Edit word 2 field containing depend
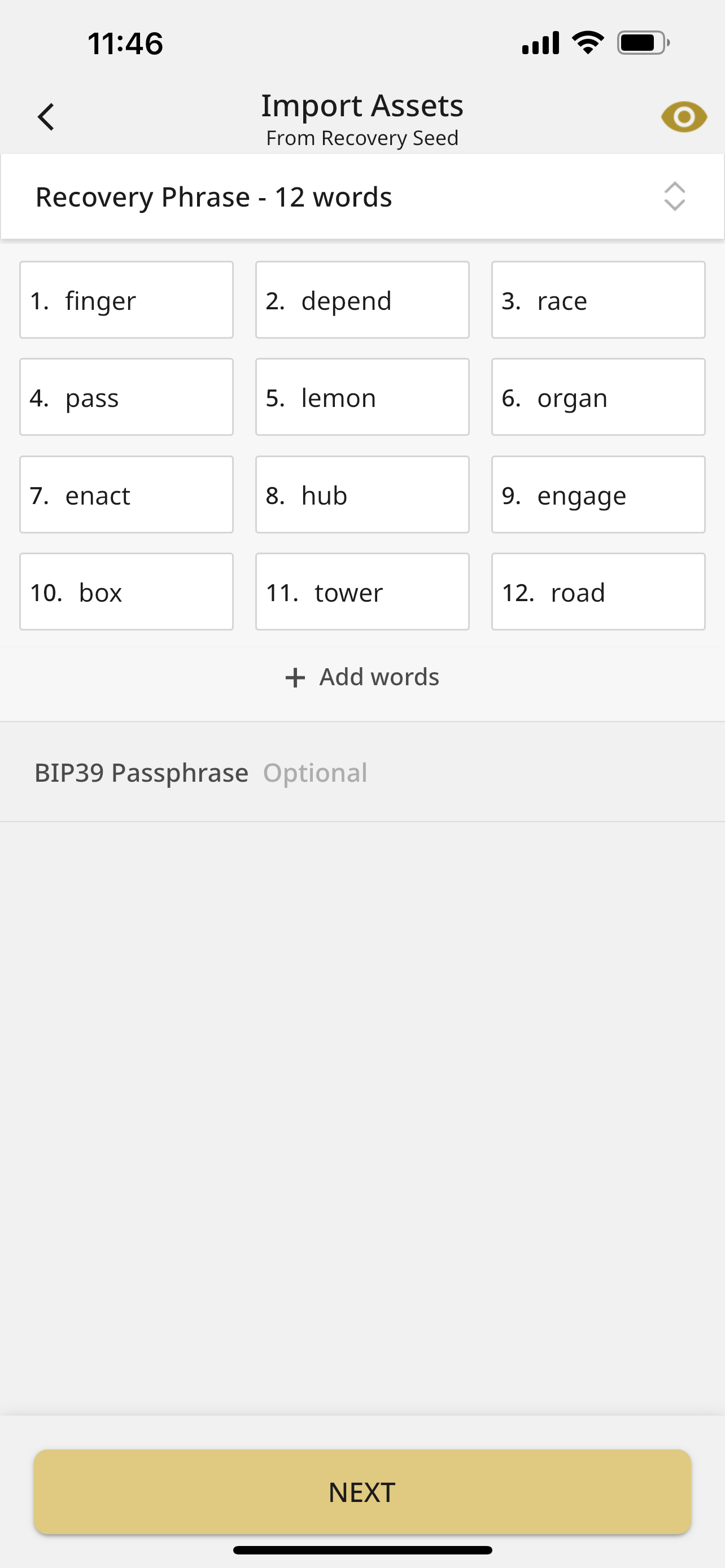The width and height of the screenshot is (725, 1568). [x=362, y=300]
